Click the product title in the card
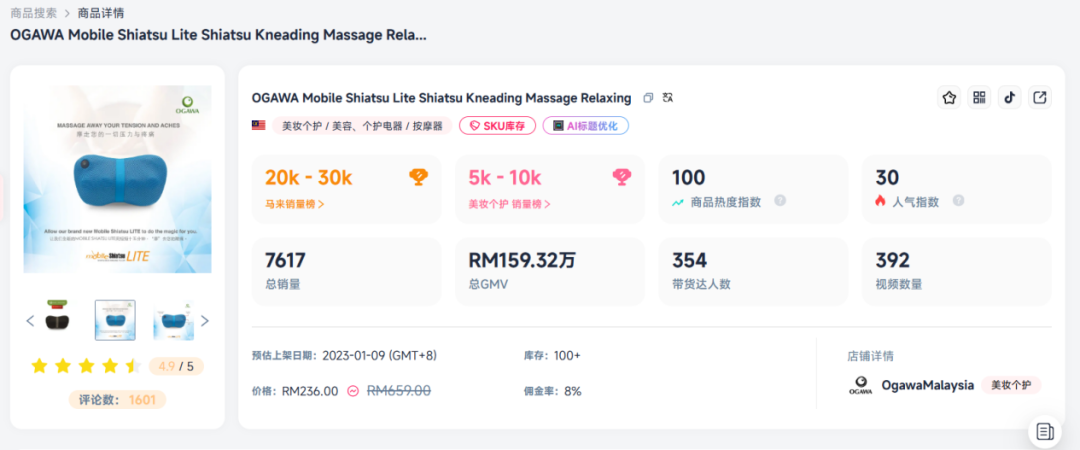Screen dimensions: 1080x450 coord(442,98)
